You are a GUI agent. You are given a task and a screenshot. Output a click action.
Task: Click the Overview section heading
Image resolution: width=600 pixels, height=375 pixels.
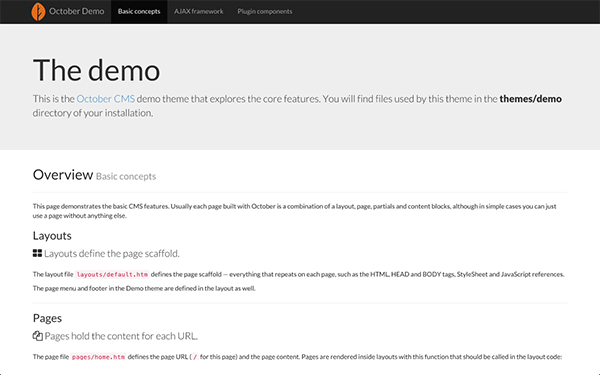point(63,175)
